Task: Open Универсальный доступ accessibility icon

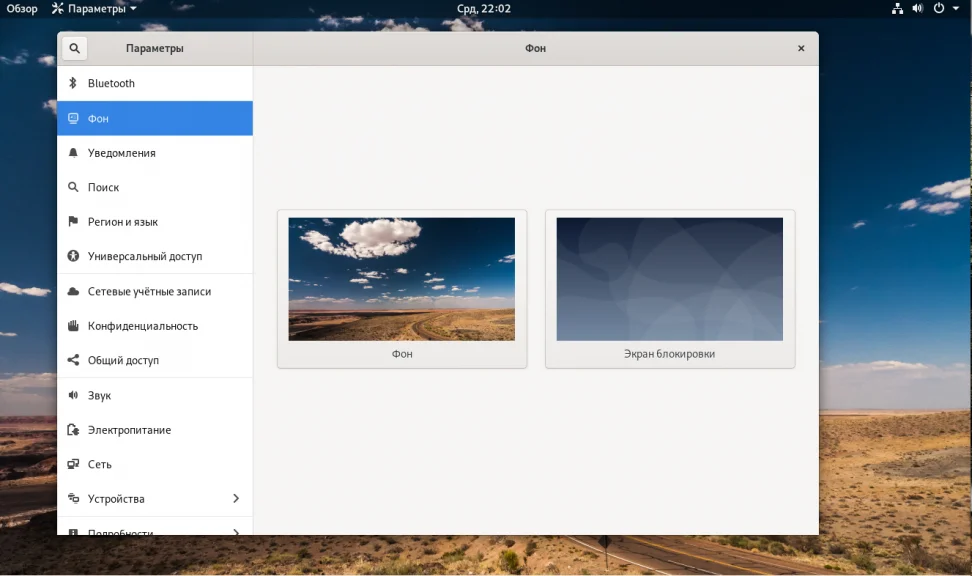Action: click(x=73, y=256)
